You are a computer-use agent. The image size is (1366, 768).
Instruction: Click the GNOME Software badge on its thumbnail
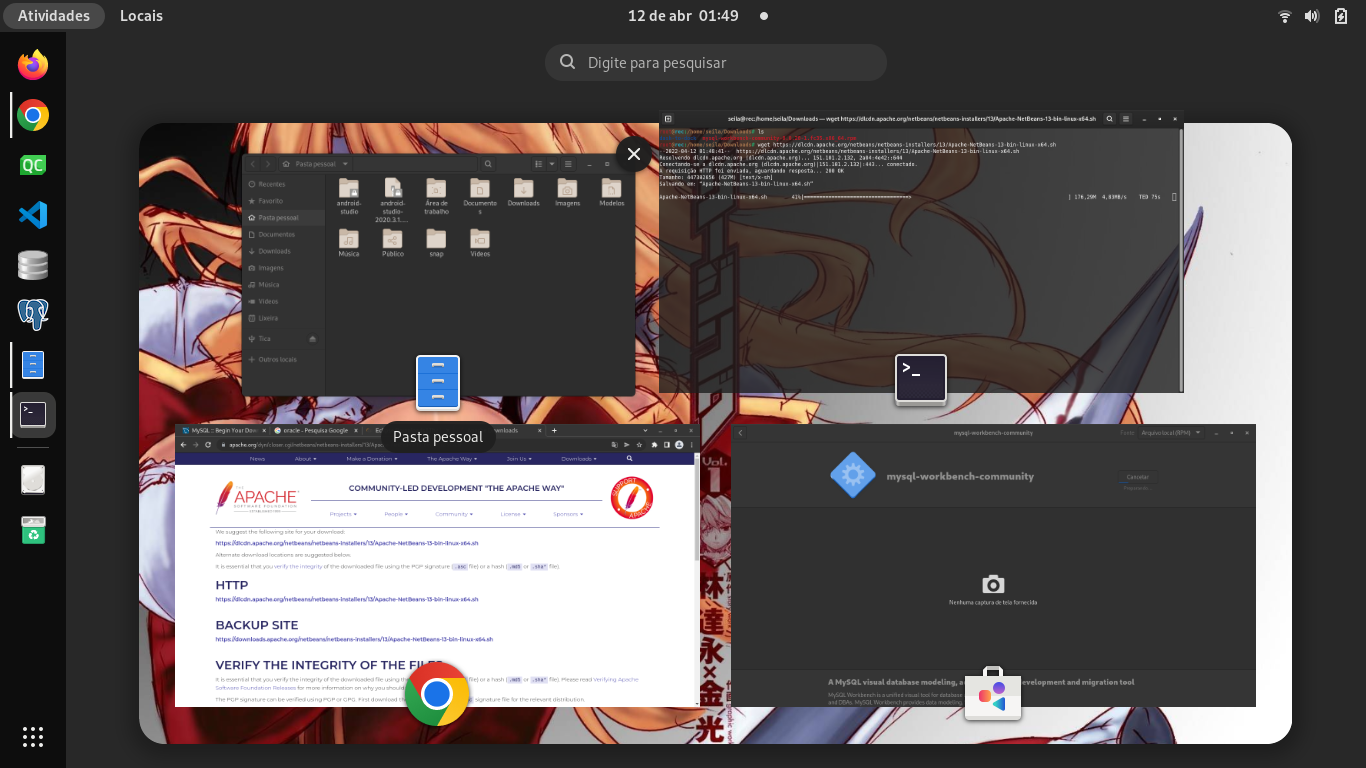coord(993,693)
